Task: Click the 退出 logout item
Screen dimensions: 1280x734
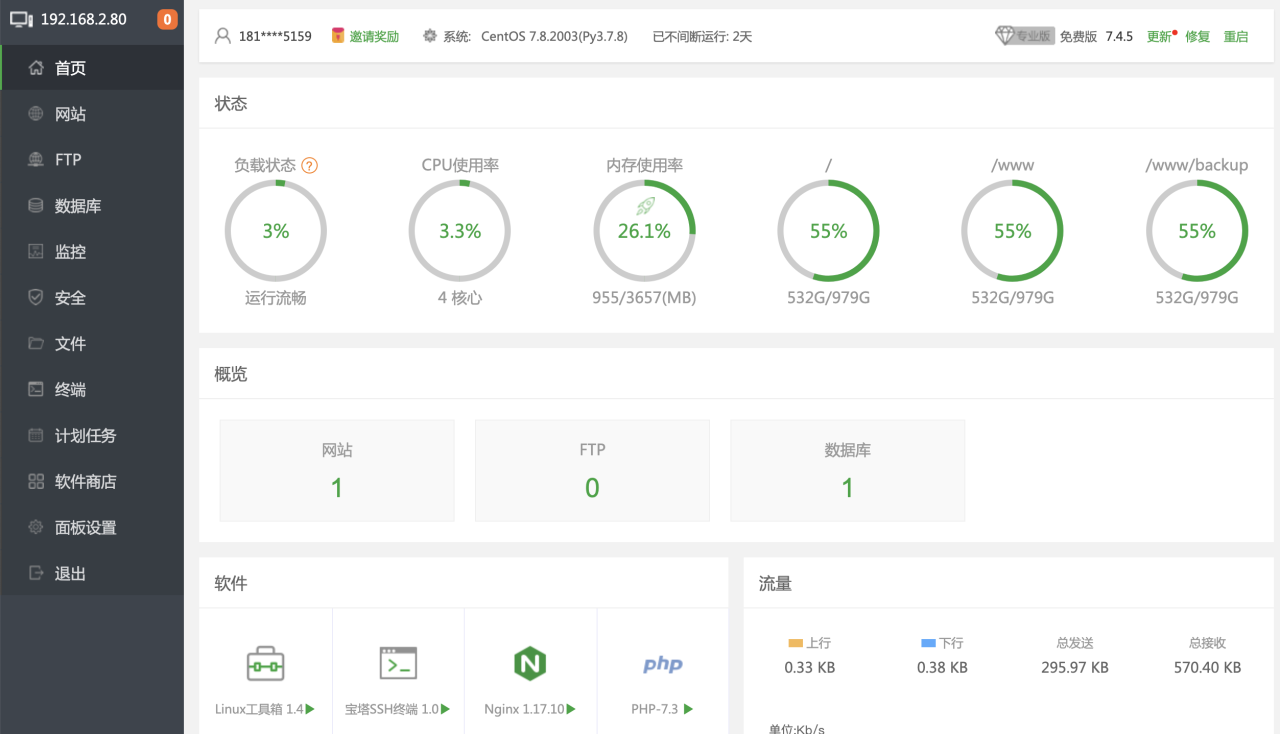Action: click(70, 574)
